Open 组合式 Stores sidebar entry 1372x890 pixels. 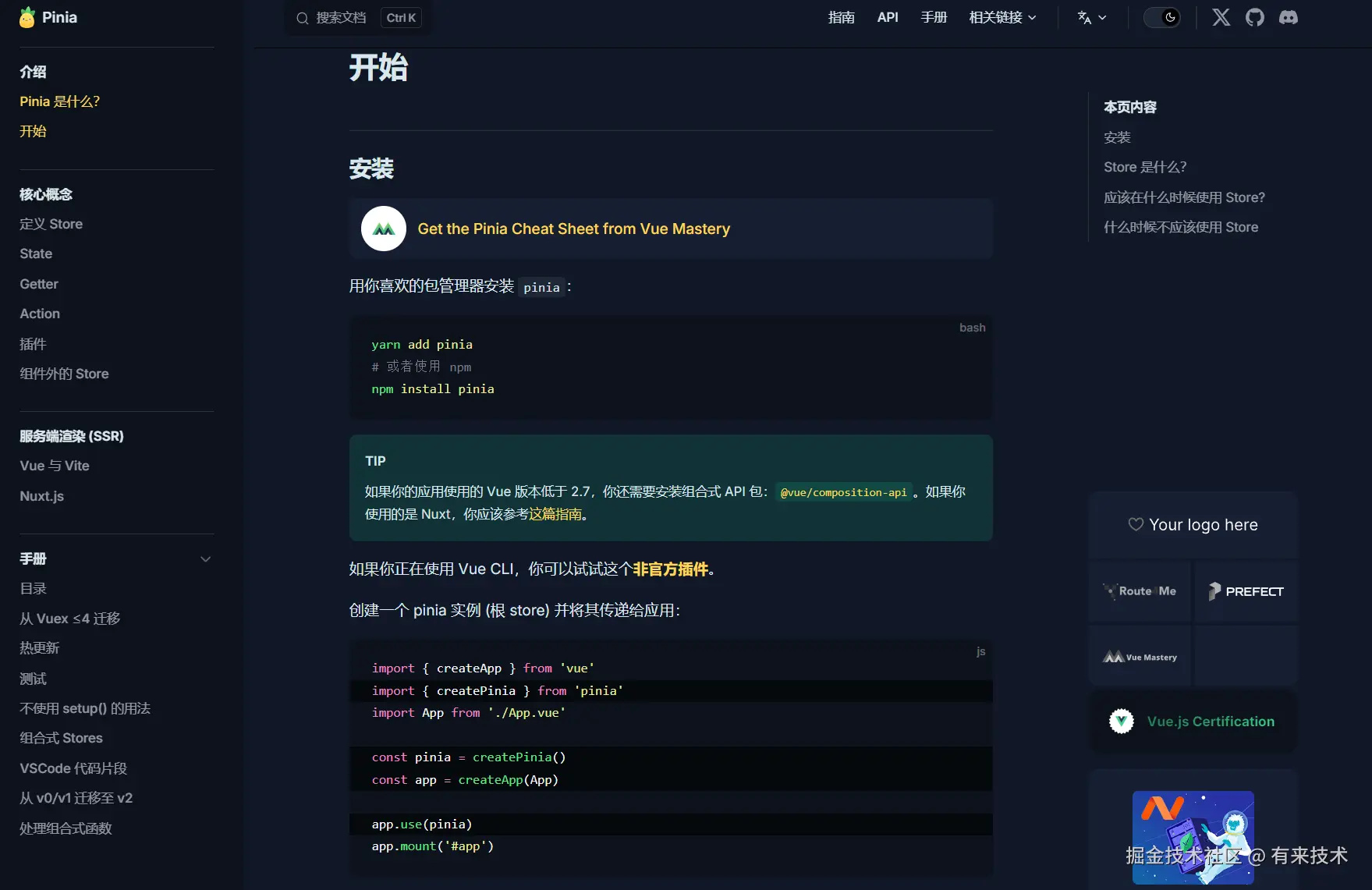(x=61, y=738)
